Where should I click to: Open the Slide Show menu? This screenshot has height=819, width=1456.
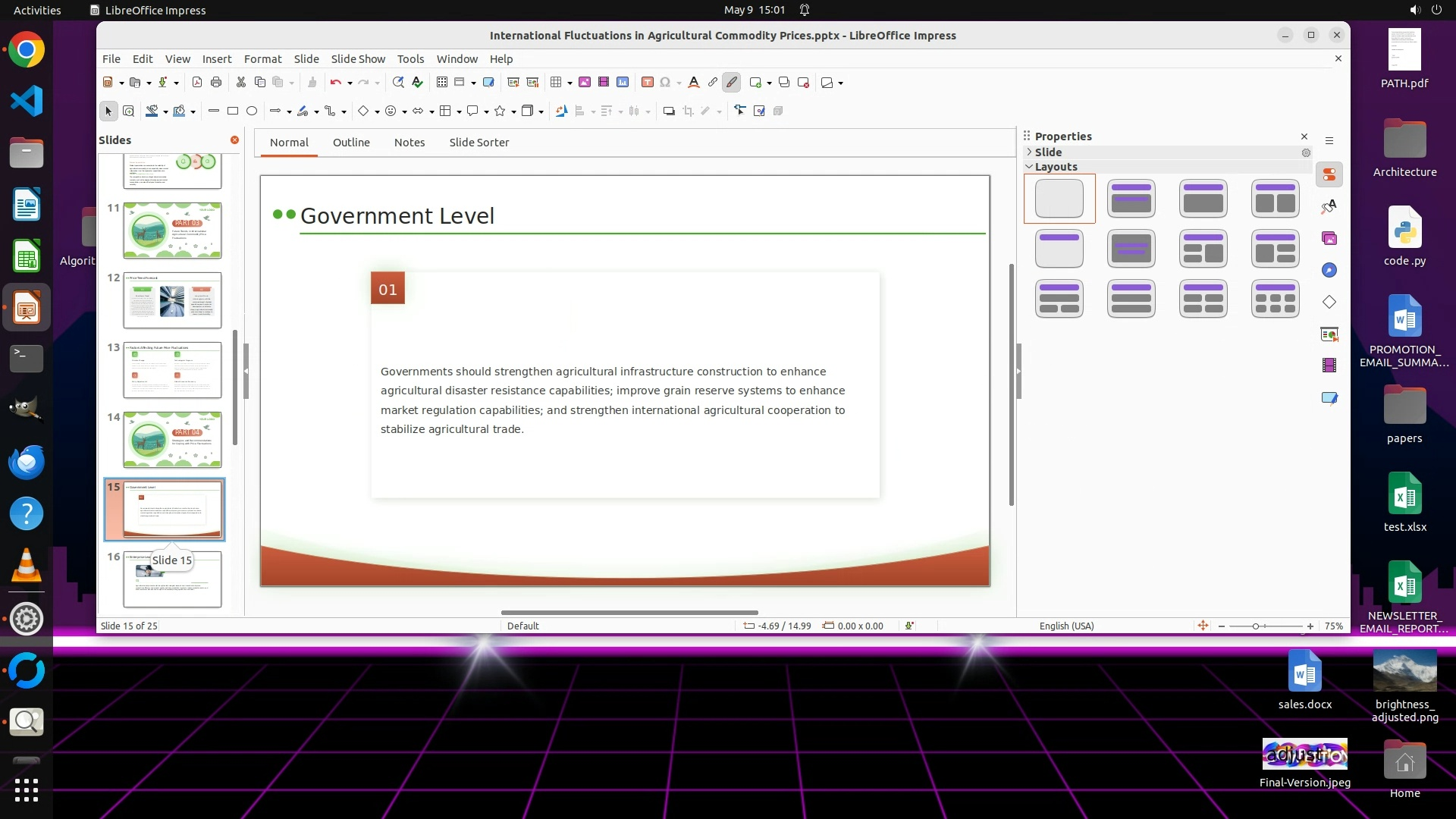tap(357, 59)
